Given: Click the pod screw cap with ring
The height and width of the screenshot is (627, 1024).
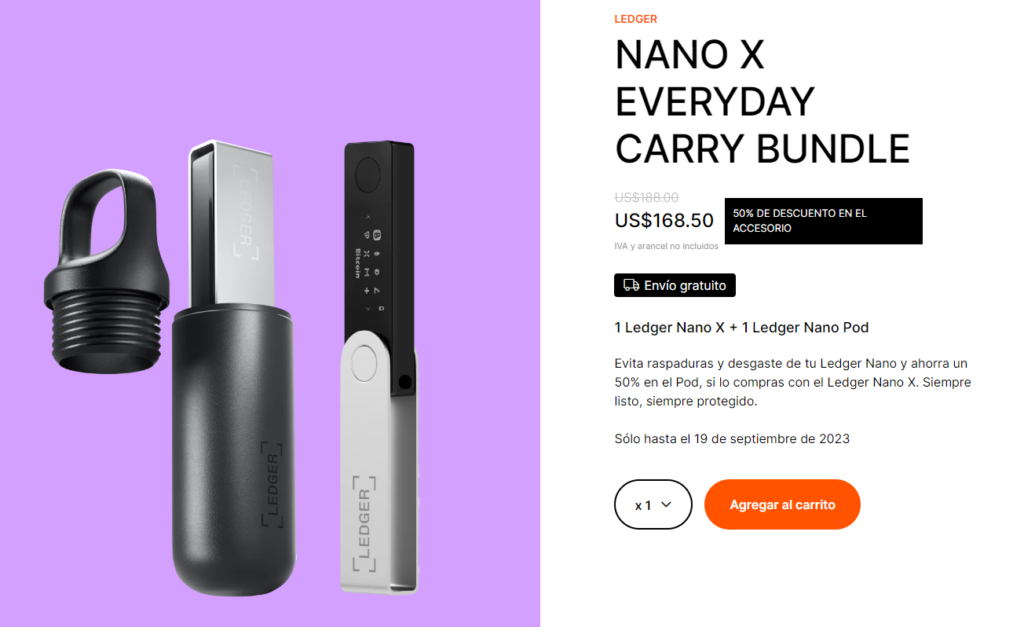Looking at the screenshot, I should (106, 271).
